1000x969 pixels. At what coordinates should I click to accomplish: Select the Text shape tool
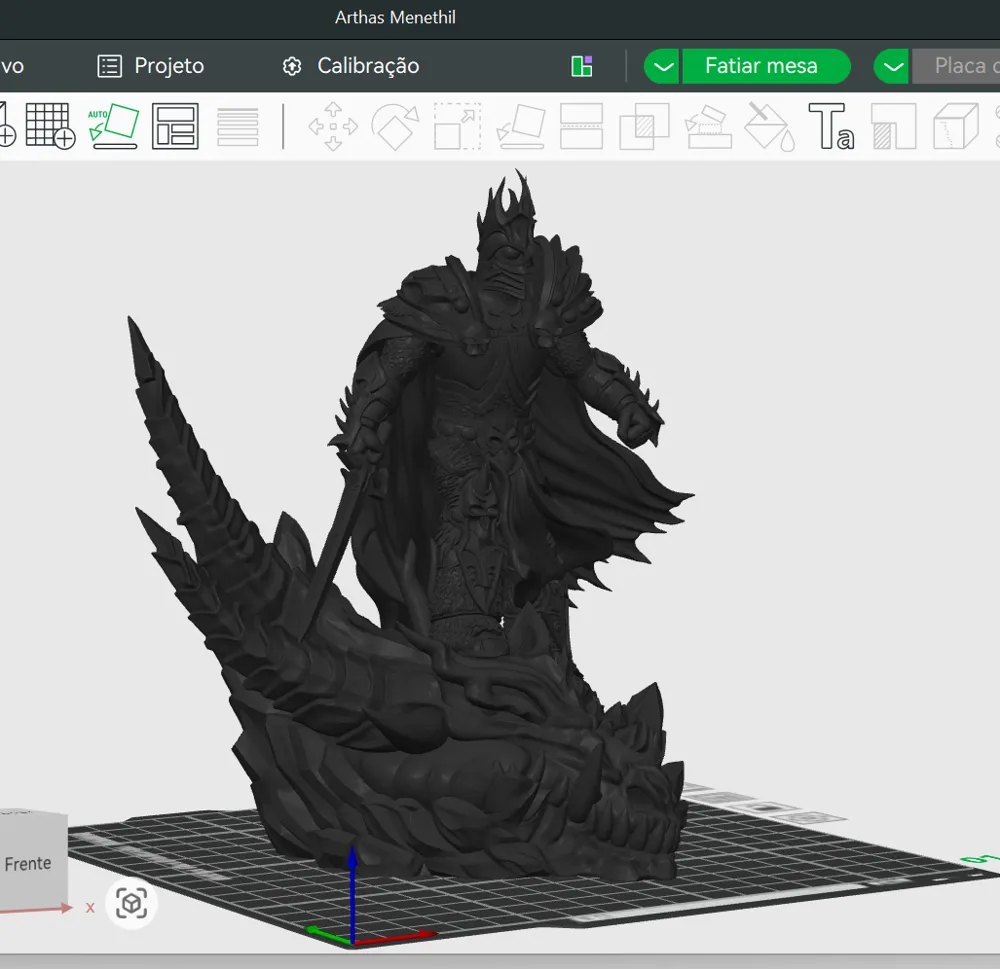(x=832, y=126)
